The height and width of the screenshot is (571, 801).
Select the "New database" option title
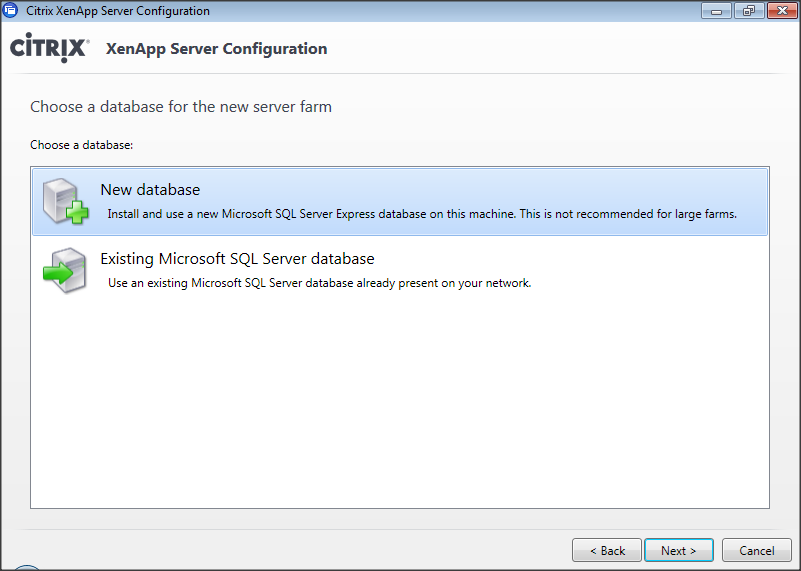click(x=150, y=190)
